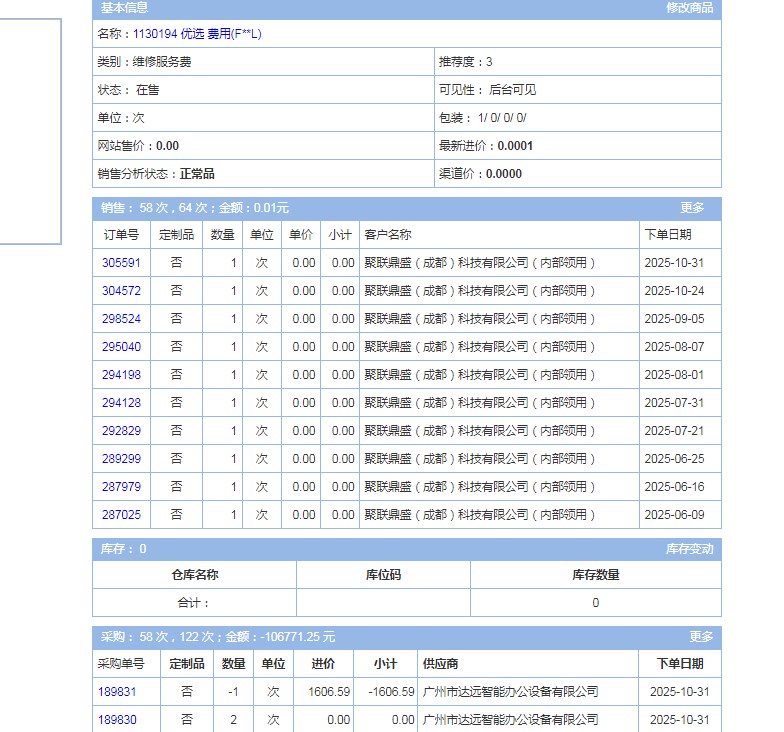Open sales order 287979
Image resolution: width=784 pixels, height=732 pixels.
coord(121,487)
